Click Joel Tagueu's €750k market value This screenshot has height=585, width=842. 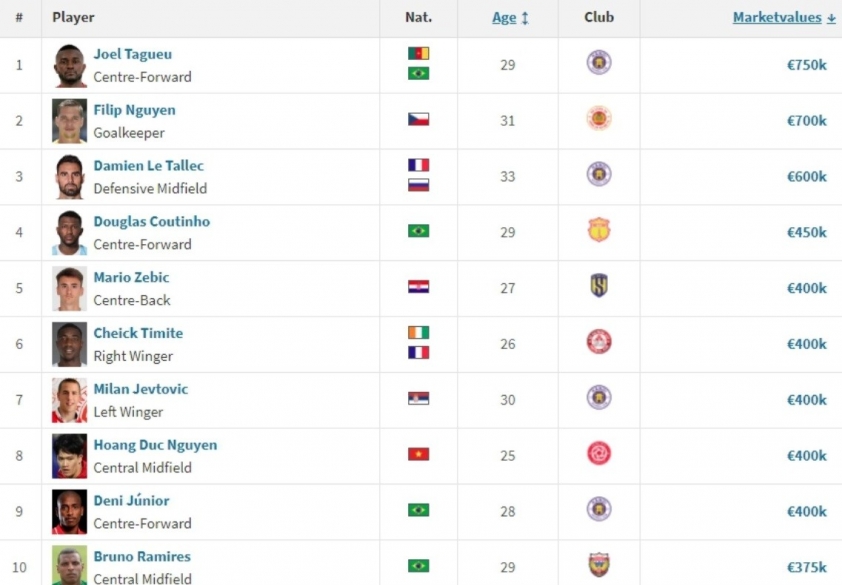coord(806,65)
